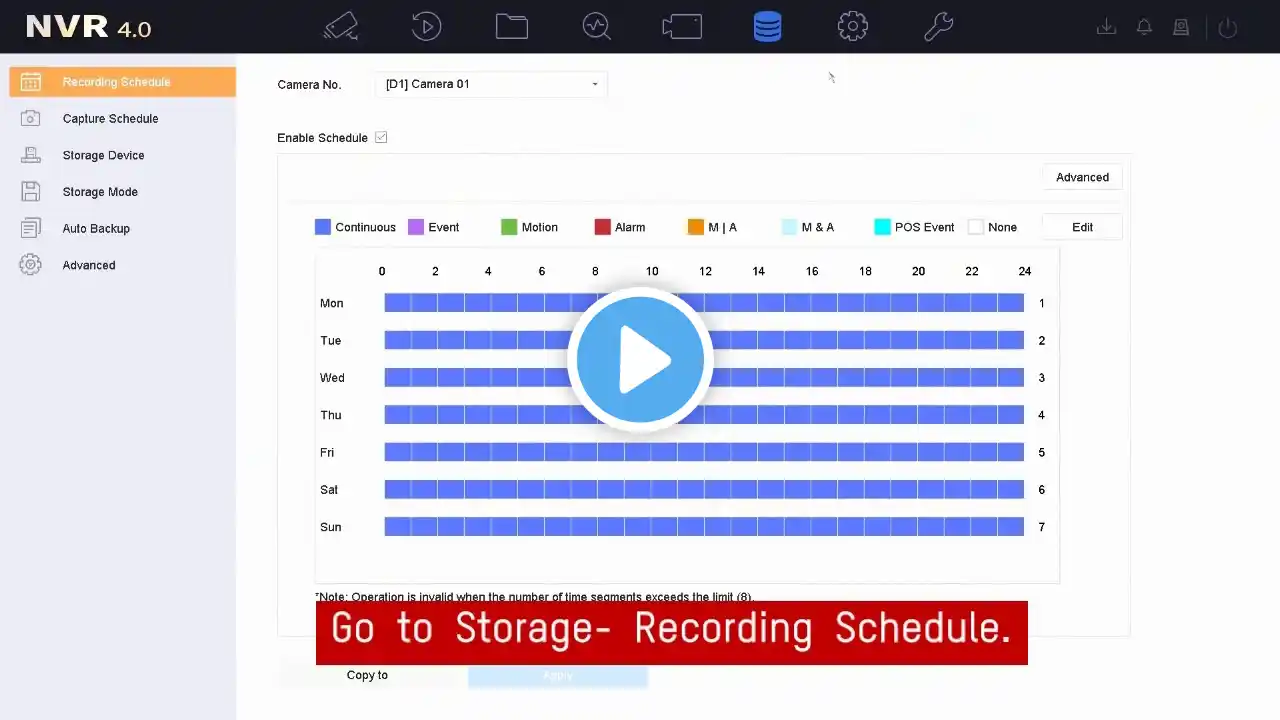The width and height of the screenshot is (1280, 720).
Task: Open the Maintenance wrench icon
Action: point(938,26)
